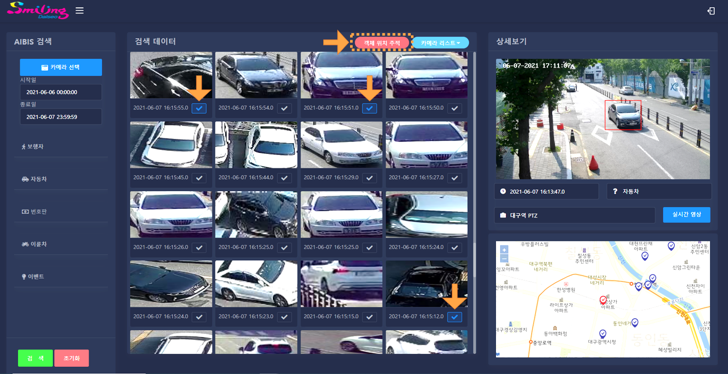Zoom out the map with minus button
The image size is (728, 374).
point(504,258)
